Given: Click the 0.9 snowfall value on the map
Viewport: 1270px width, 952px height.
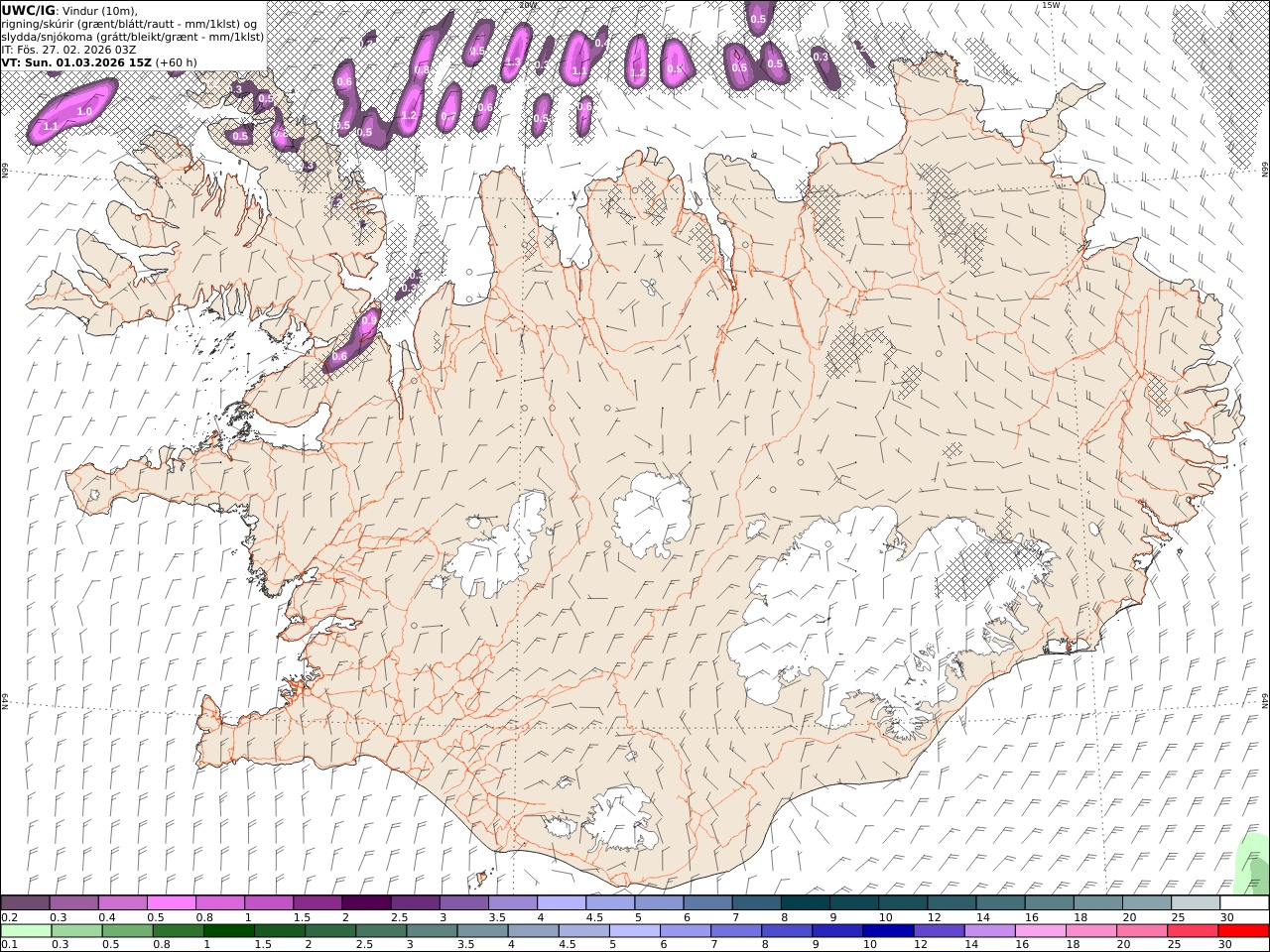Looking at the screenshot, I should tap(369, 321).
